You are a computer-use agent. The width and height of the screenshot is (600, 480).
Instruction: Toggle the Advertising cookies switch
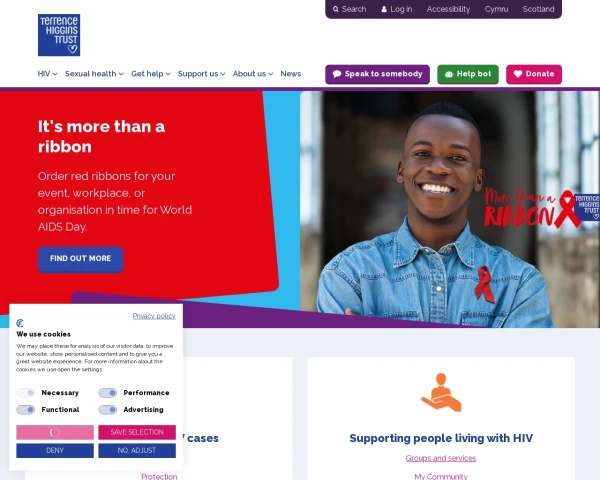click(x=108, y=410)
